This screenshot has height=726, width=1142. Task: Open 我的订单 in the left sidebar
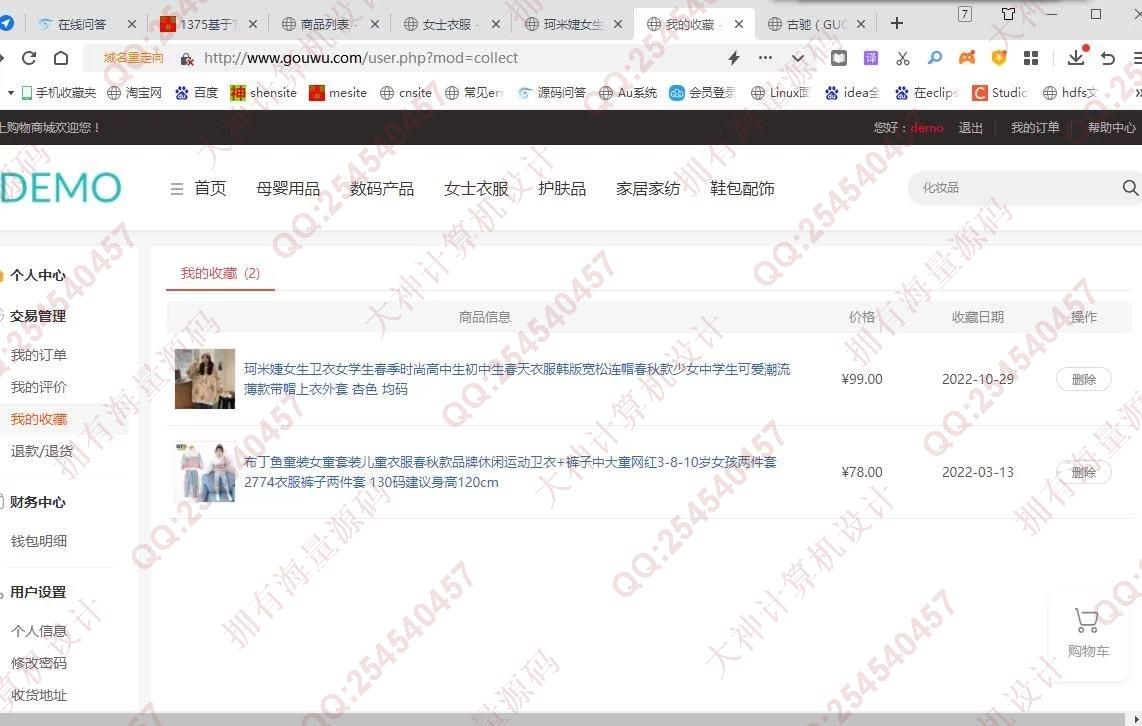(x=39, y=355)
